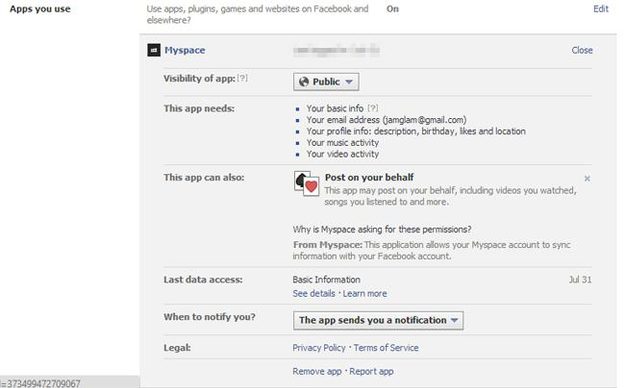Click the Post on your behalf heading
625x388 pixels.
(x=369, y=177)
